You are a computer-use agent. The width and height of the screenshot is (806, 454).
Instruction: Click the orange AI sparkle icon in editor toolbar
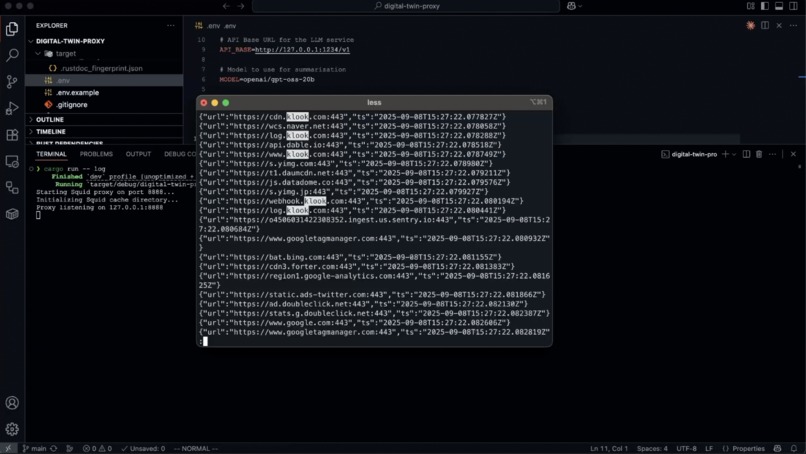pos(750,25)
